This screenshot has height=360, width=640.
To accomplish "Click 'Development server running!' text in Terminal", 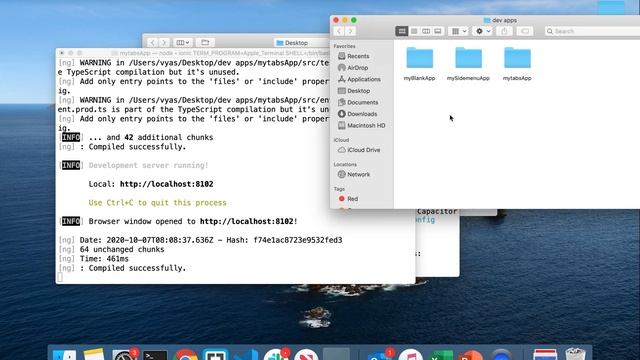I will (x=149, y=165).
